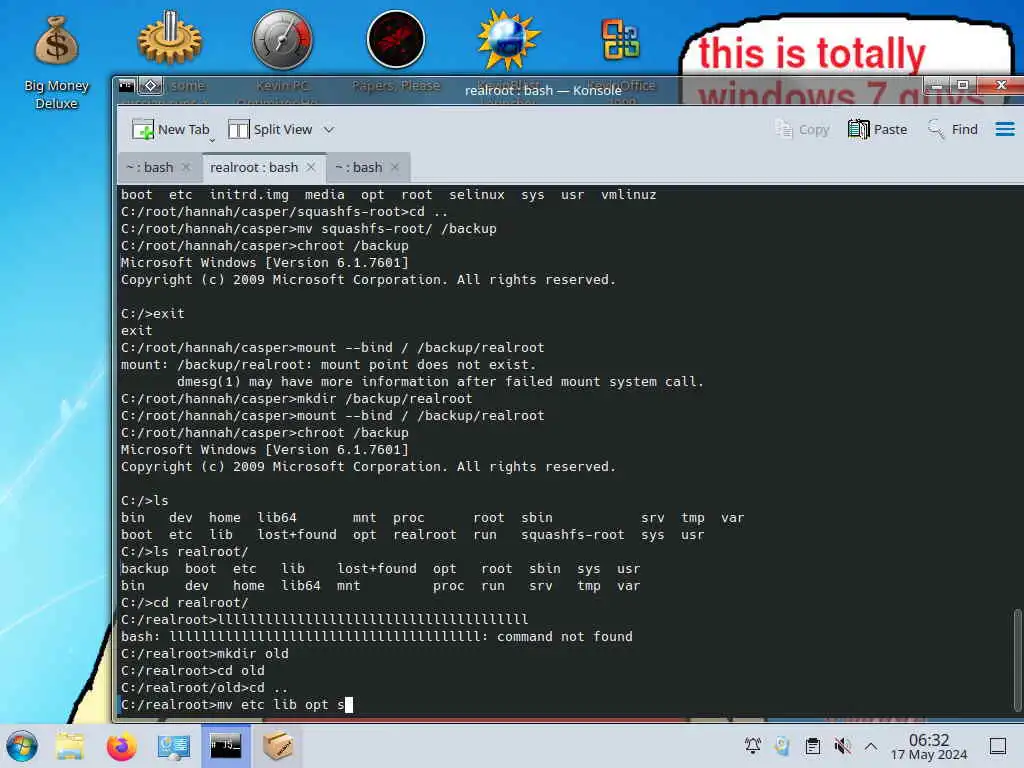Click the clock showing 06:32
Screen dimensions: 1024x768
click(x=929, y=746)
